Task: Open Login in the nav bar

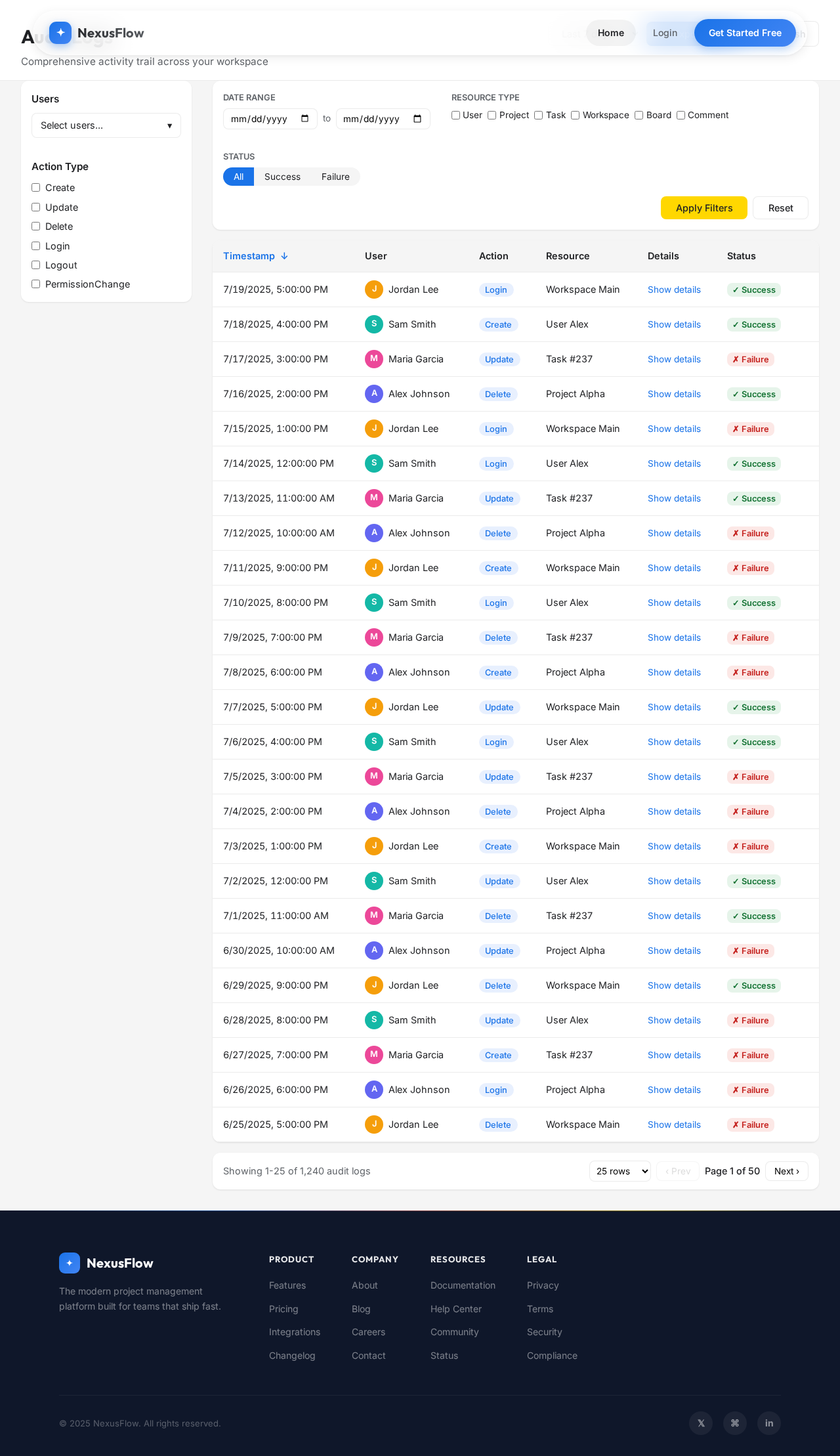Action: (665, 33)
